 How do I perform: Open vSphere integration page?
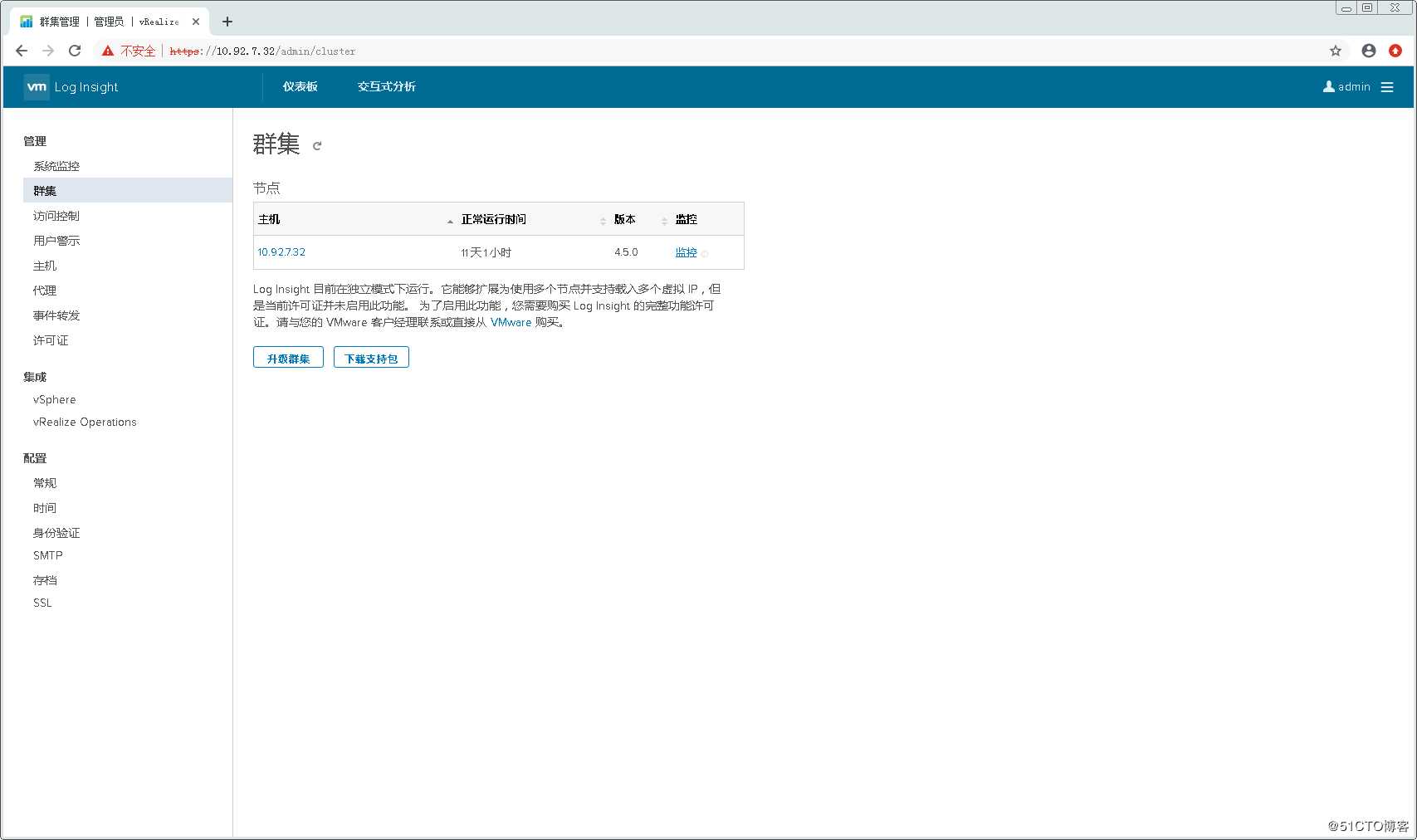pyautogui.click(x=55, y=399)
